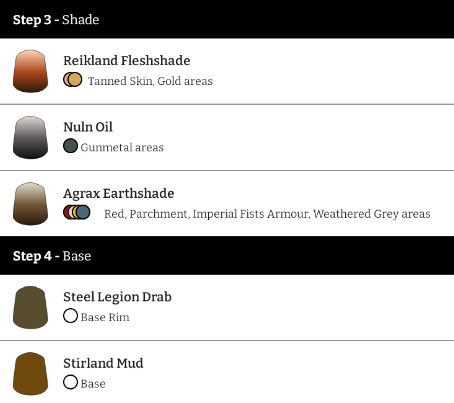Select the Agrax Earthshade four-color swatch group
This screenshot has height=403, width=454.
point(77,212)
